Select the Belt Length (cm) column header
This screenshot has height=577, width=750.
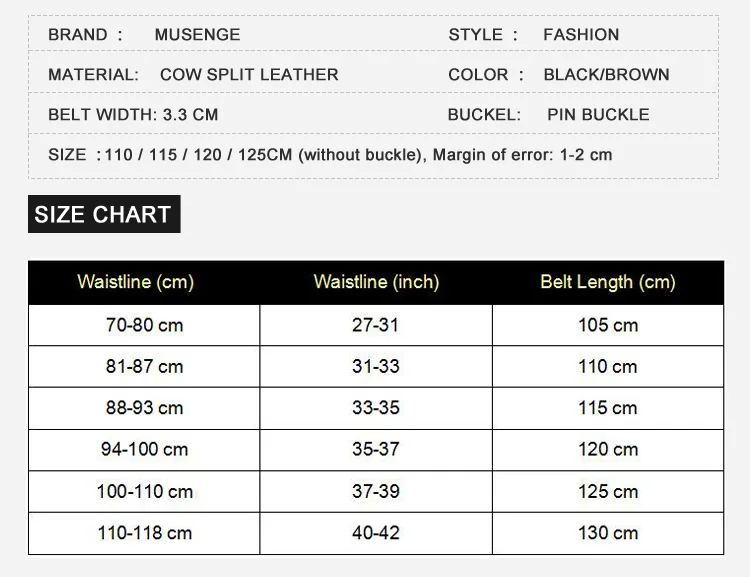608,282
